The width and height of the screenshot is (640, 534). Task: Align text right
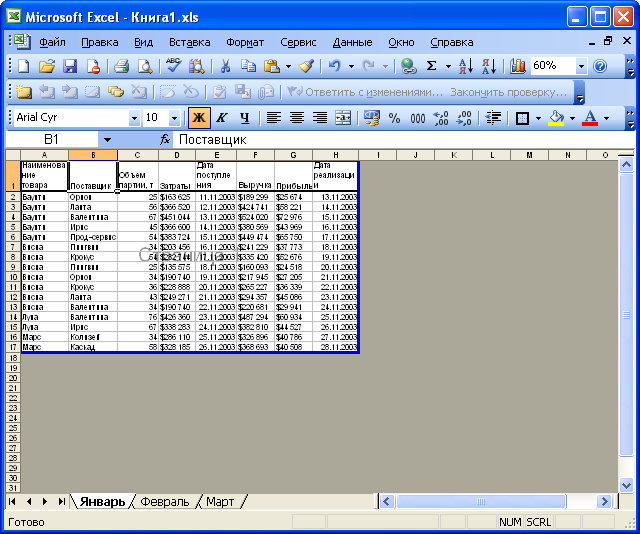coord(320,118)
